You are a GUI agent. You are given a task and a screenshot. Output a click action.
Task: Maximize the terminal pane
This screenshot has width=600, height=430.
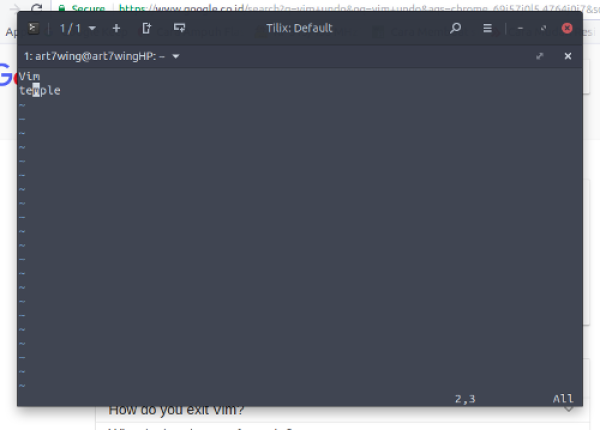pyautogui.click(x=540, y=56)
